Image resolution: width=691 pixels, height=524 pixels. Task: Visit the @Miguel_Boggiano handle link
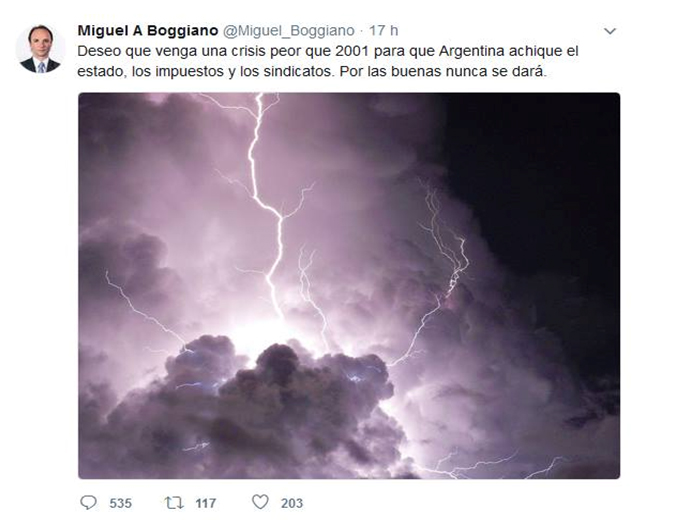pyautogui.click(x=288, y=31)
